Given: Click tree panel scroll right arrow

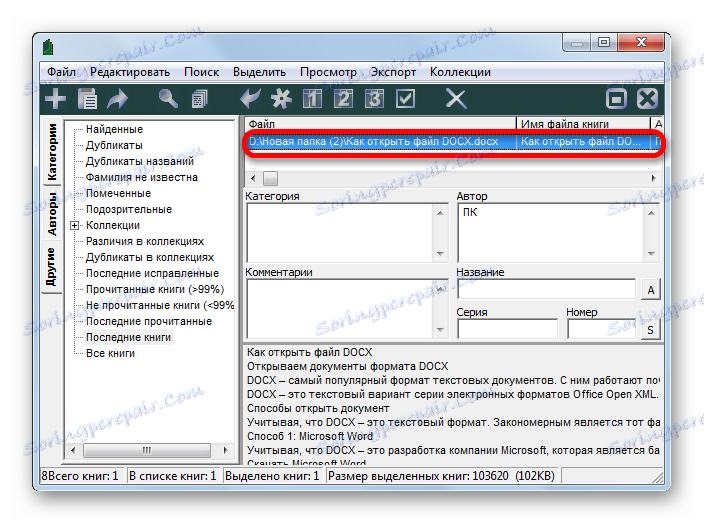Looking at the screenshot, I should click(x=226, y=450).
